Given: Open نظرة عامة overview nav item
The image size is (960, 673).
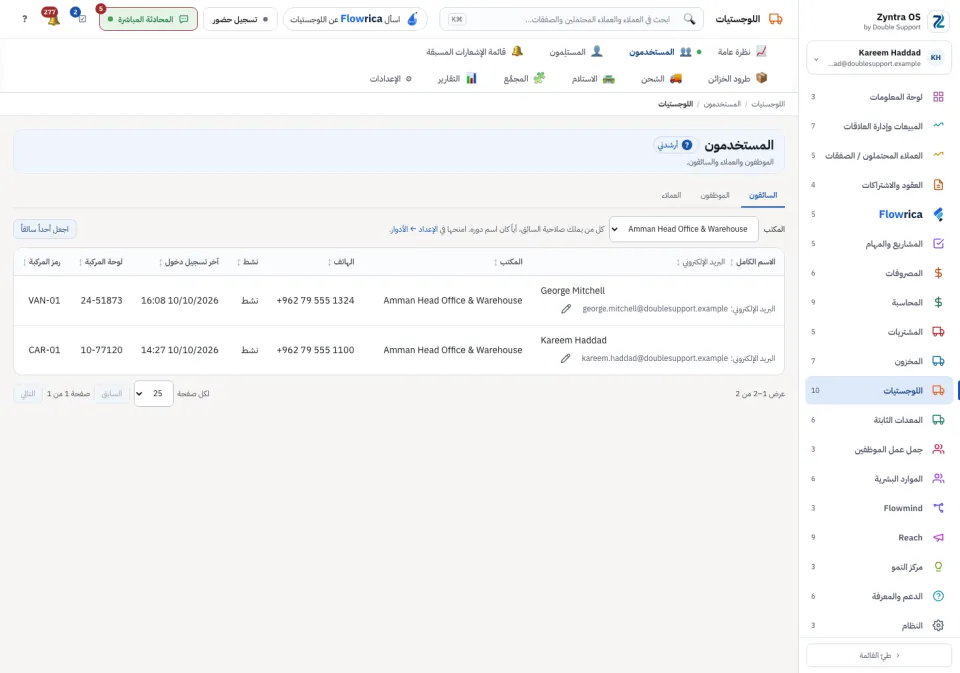Looking at the screenshot, I should pyautogui.click(x=742, y=52).
